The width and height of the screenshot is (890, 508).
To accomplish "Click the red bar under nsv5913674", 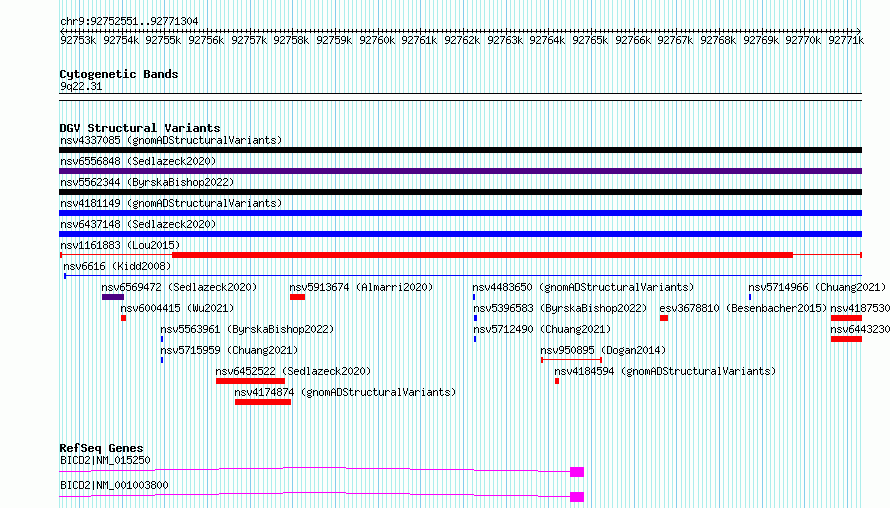I will [297, 297].
